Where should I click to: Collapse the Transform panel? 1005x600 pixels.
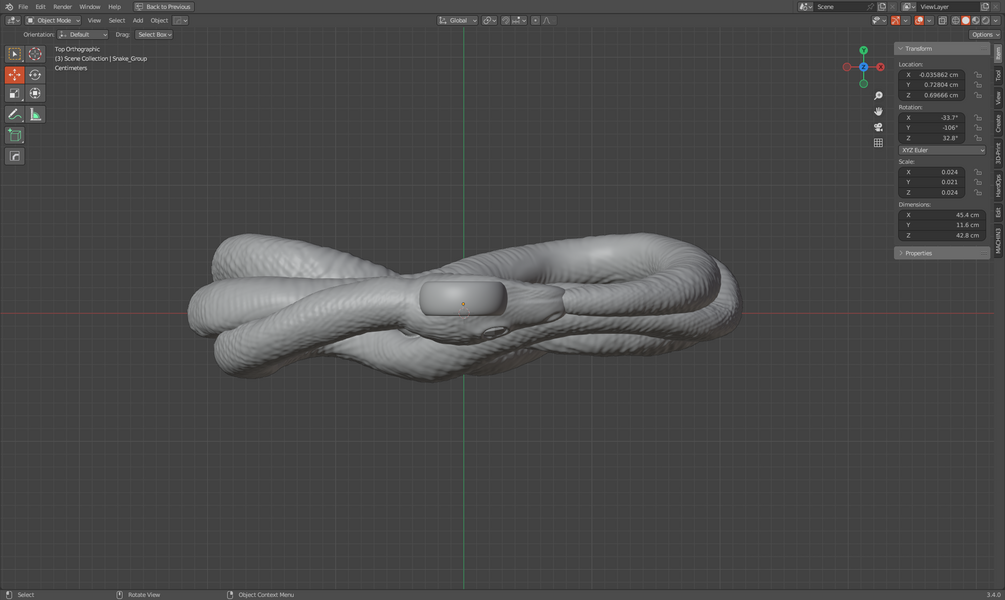(x=942, y=49)
